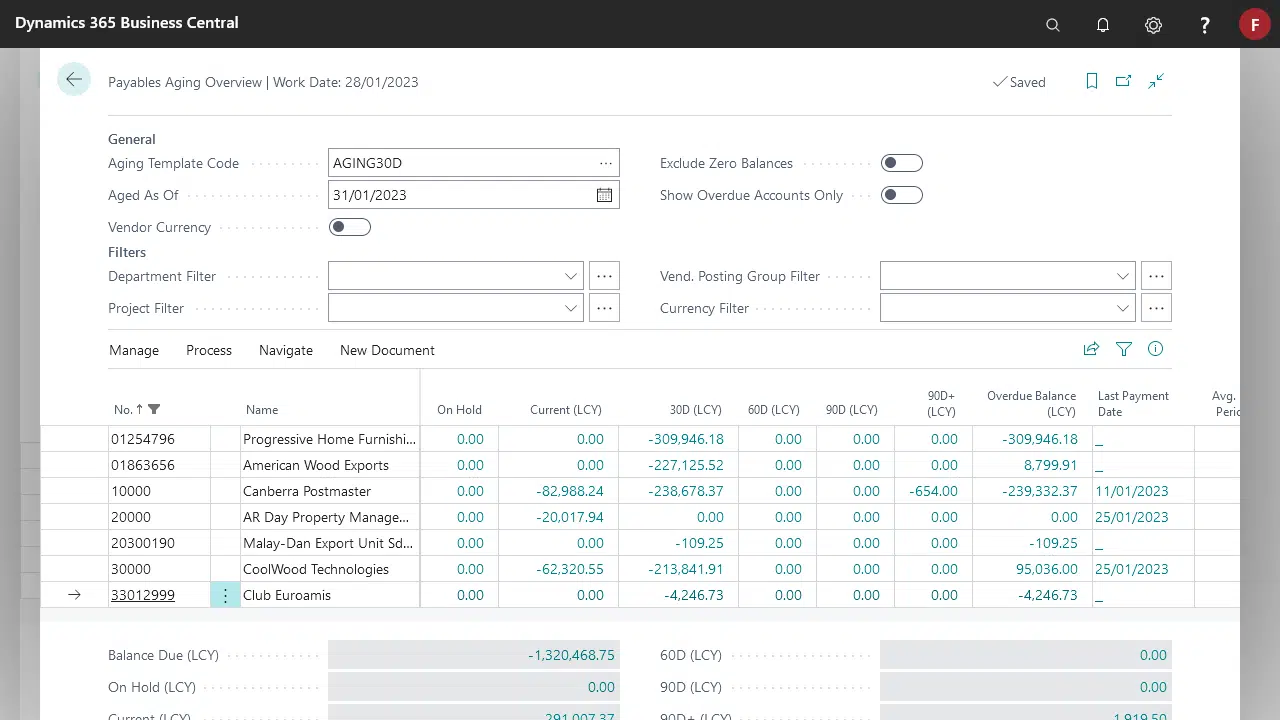This screenshot has width=1280, height=720.
Task: Switch on the Vendor Currency toggle
Action: click(350, 227)
